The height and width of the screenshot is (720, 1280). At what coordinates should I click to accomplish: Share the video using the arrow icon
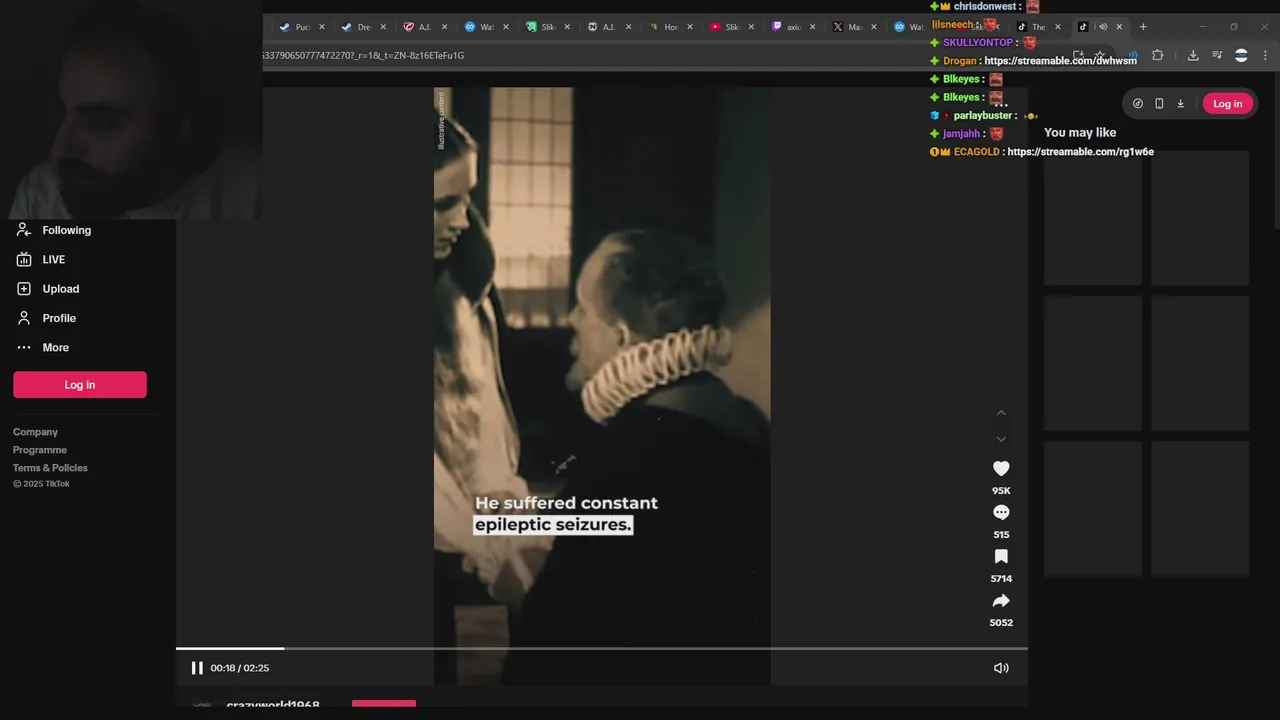pyautogui.click(x=1001, y=600)
